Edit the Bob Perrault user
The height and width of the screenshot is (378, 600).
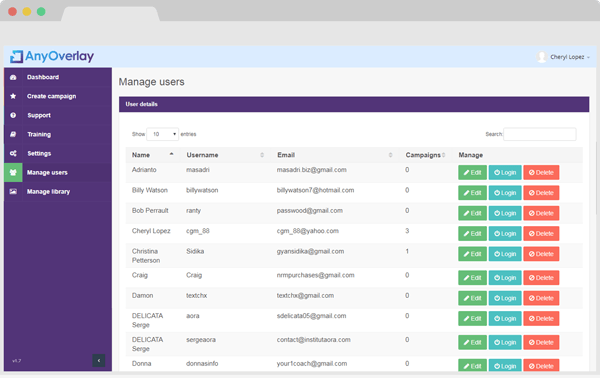coord(473,213)
